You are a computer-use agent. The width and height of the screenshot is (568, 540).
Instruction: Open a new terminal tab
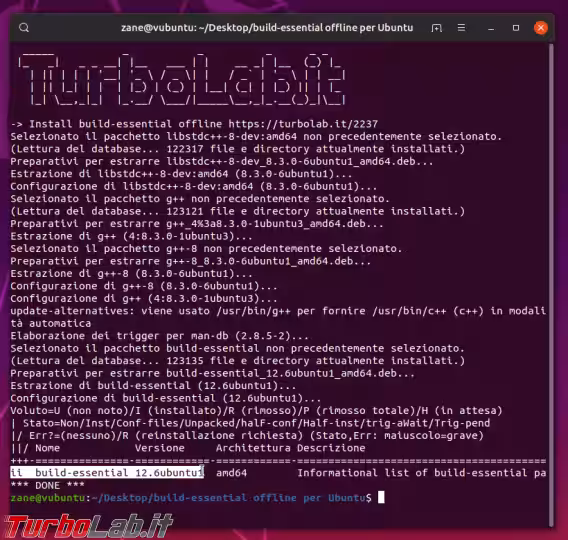[x=436, y=28]
